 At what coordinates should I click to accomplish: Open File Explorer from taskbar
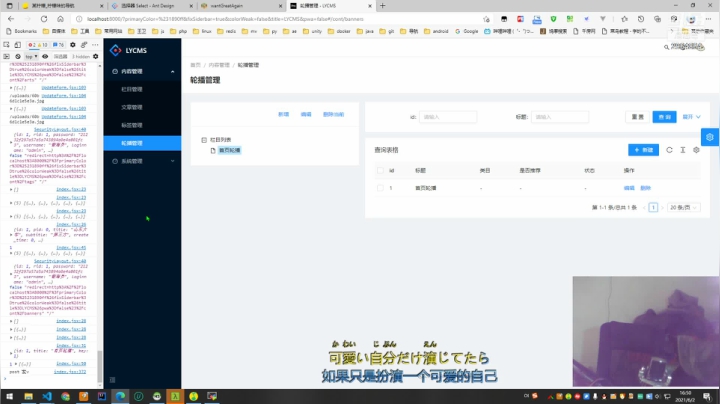pyautogui.click(x=28, y=396)
